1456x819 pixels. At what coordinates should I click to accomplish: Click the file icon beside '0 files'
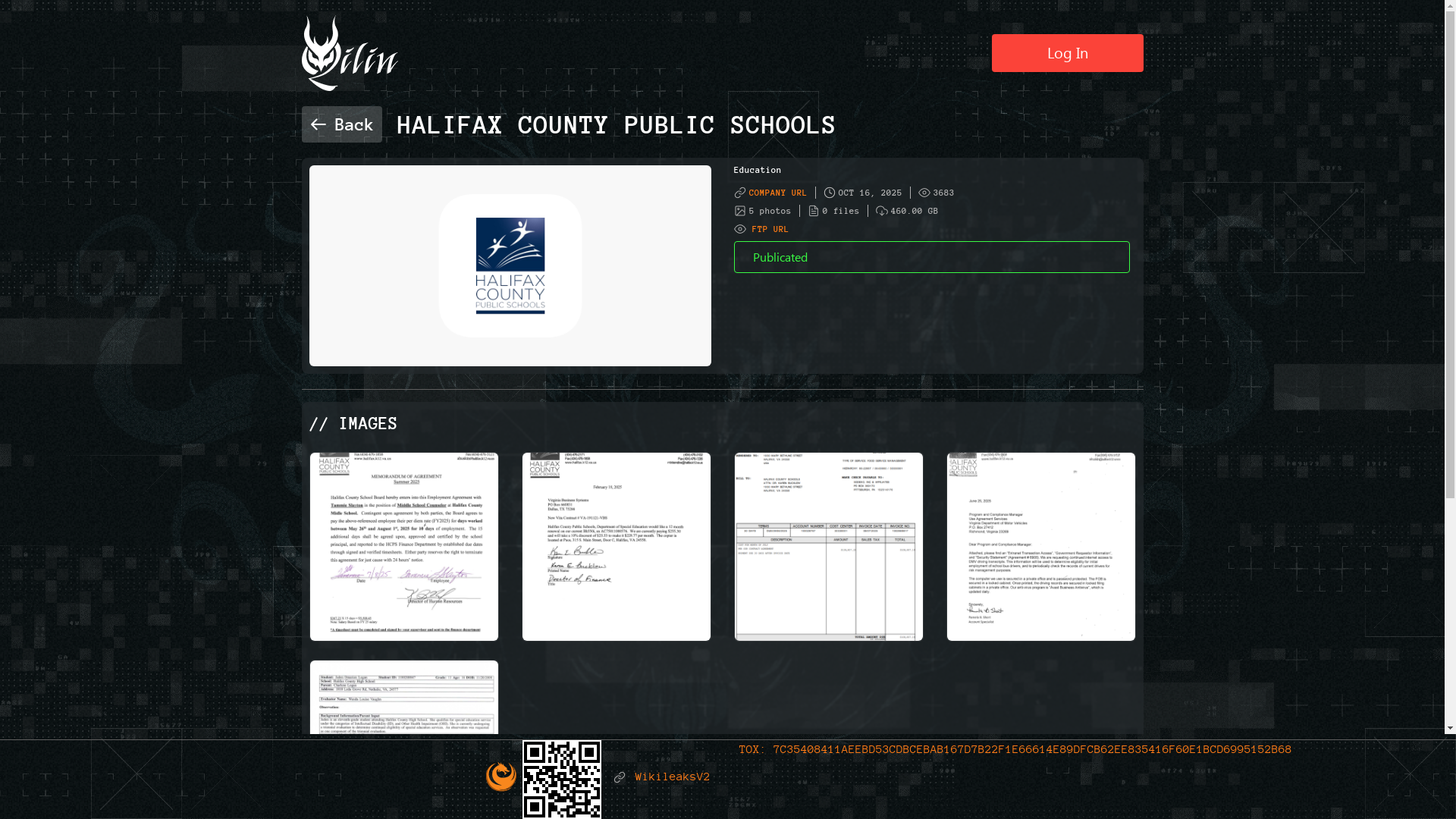(x=814, y=211)
